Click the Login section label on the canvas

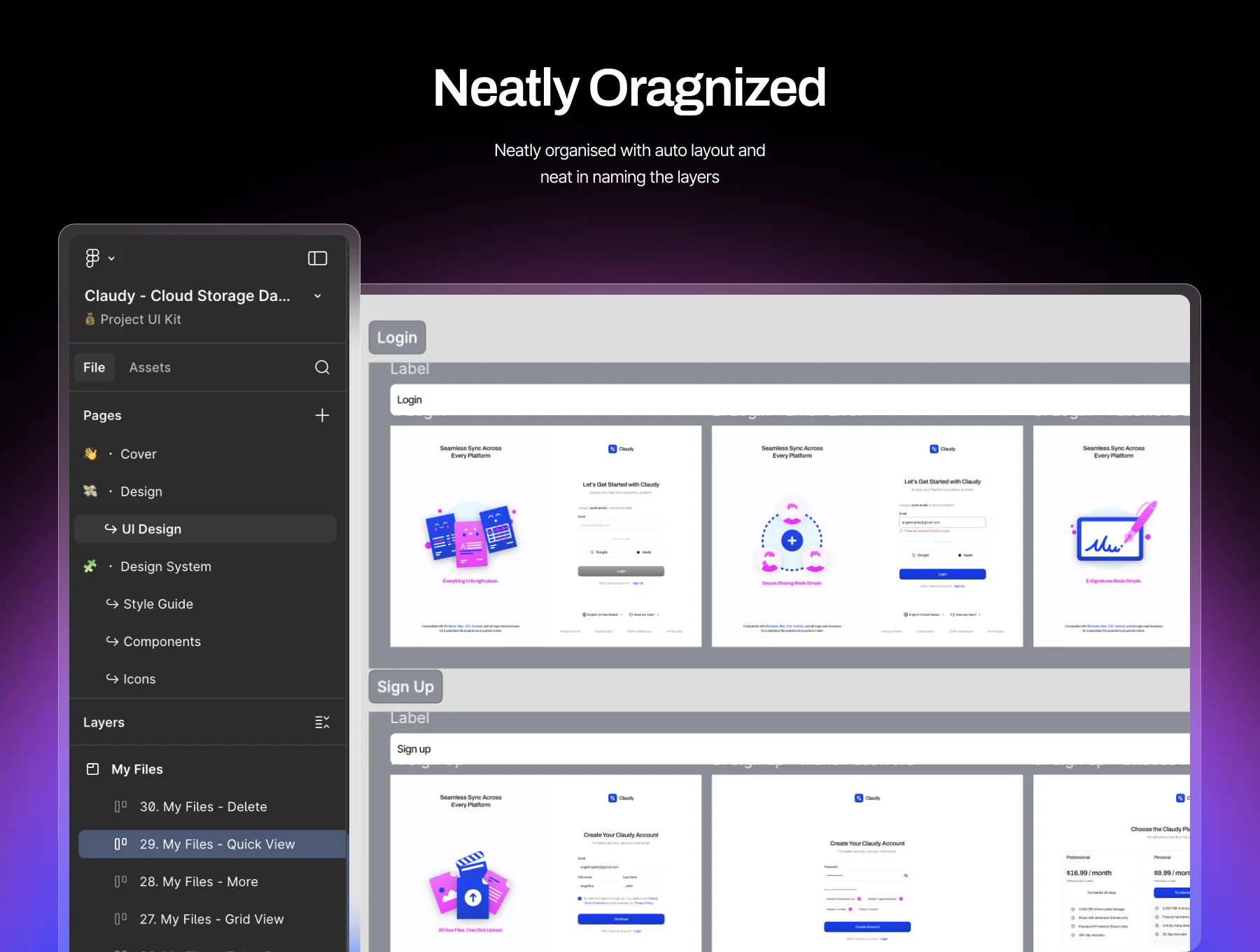click(x=396, y=337)
